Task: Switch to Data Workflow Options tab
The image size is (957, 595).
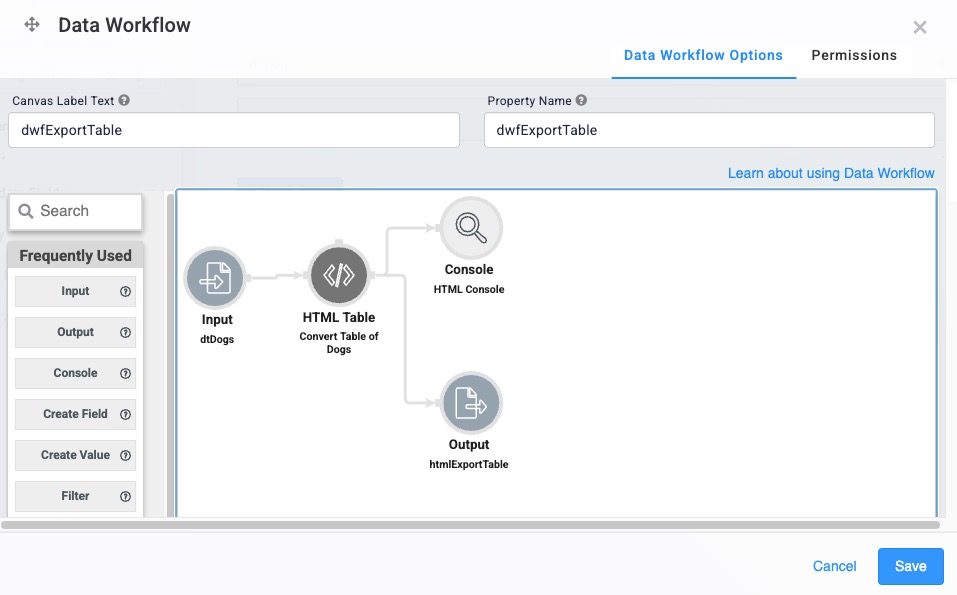Action: click(x=703, y=55)
